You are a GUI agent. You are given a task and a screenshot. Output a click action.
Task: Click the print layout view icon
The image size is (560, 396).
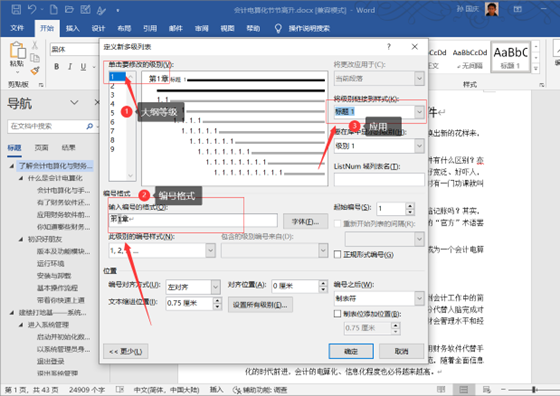(x=464, y=390)
